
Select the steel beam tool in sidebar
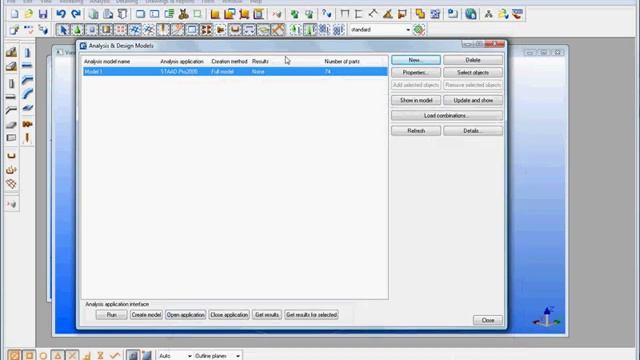27,65
